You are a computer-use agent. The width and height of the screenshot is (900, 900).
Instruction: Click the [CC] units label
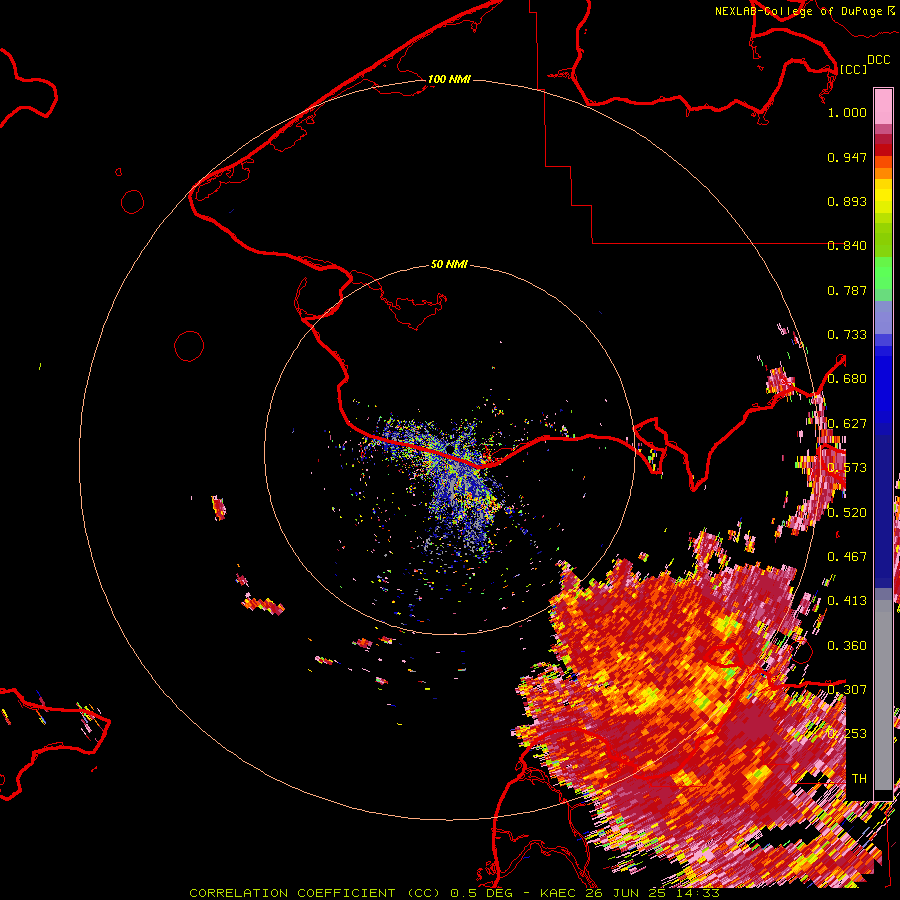point(853,69)
